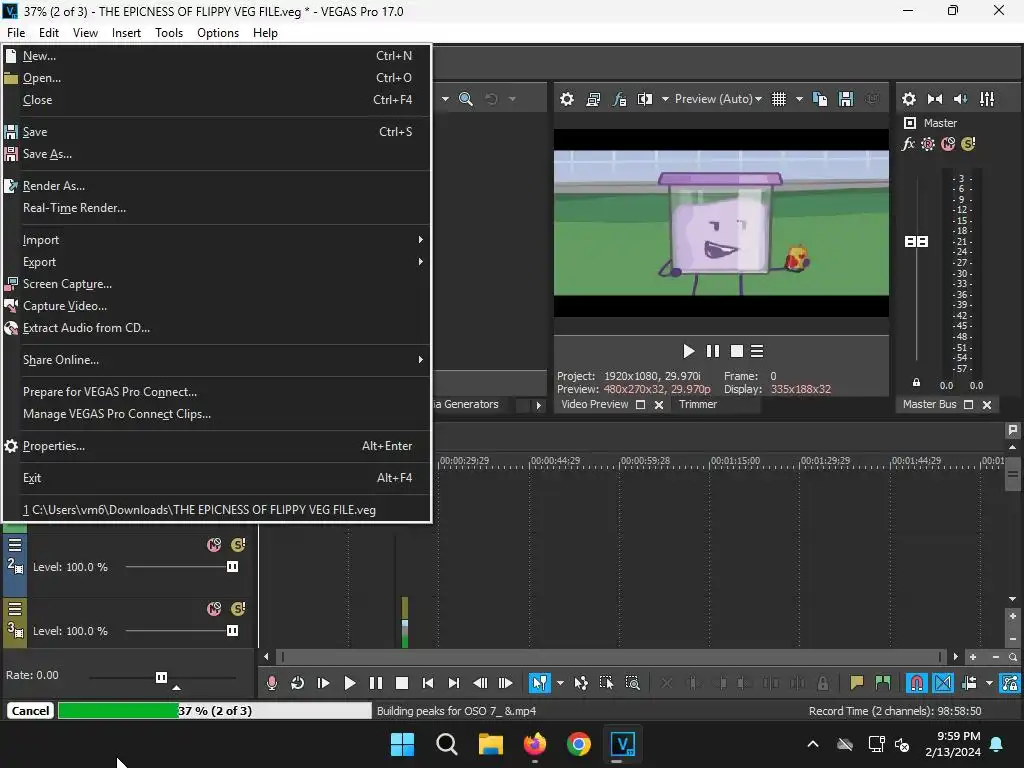
Task: Open Master Bus audio properties gear
Action: pyautogui.click(x=908, y=99)
